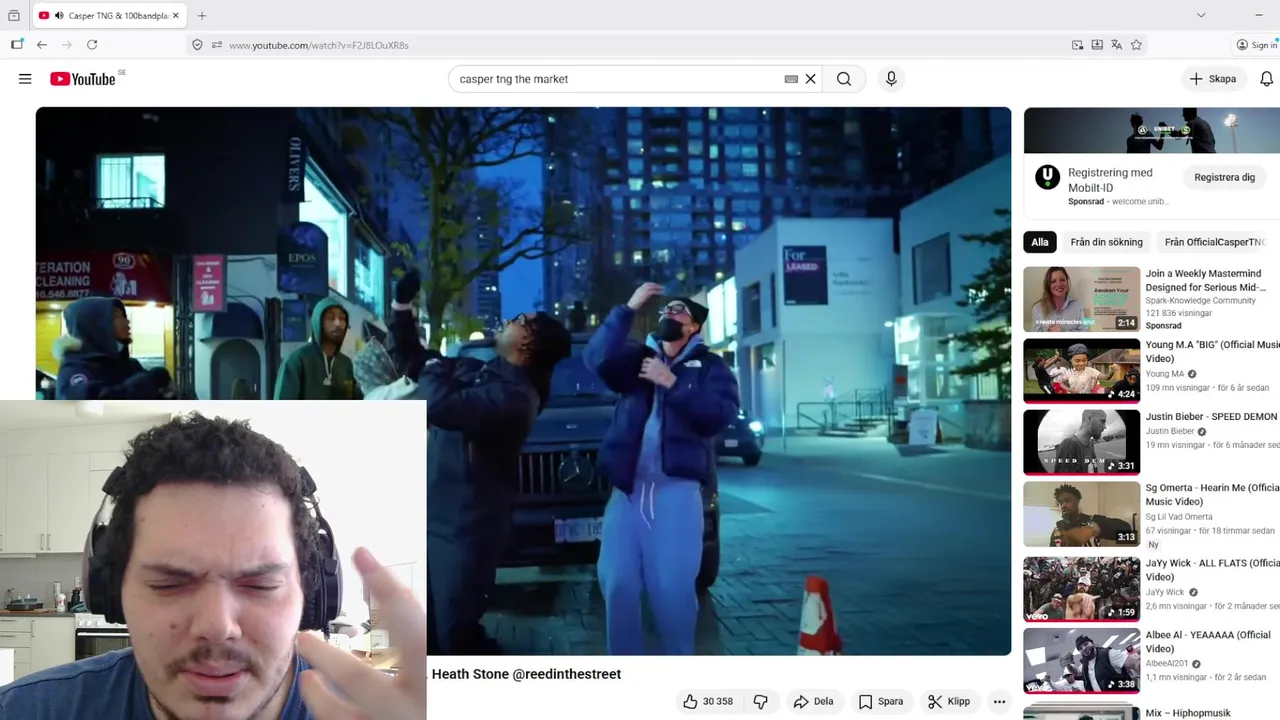Image resolution: width=1280 pixels, height=720 pixels.
Task: Toggle the browser sidebar button
Action: [x=17, y=45]
